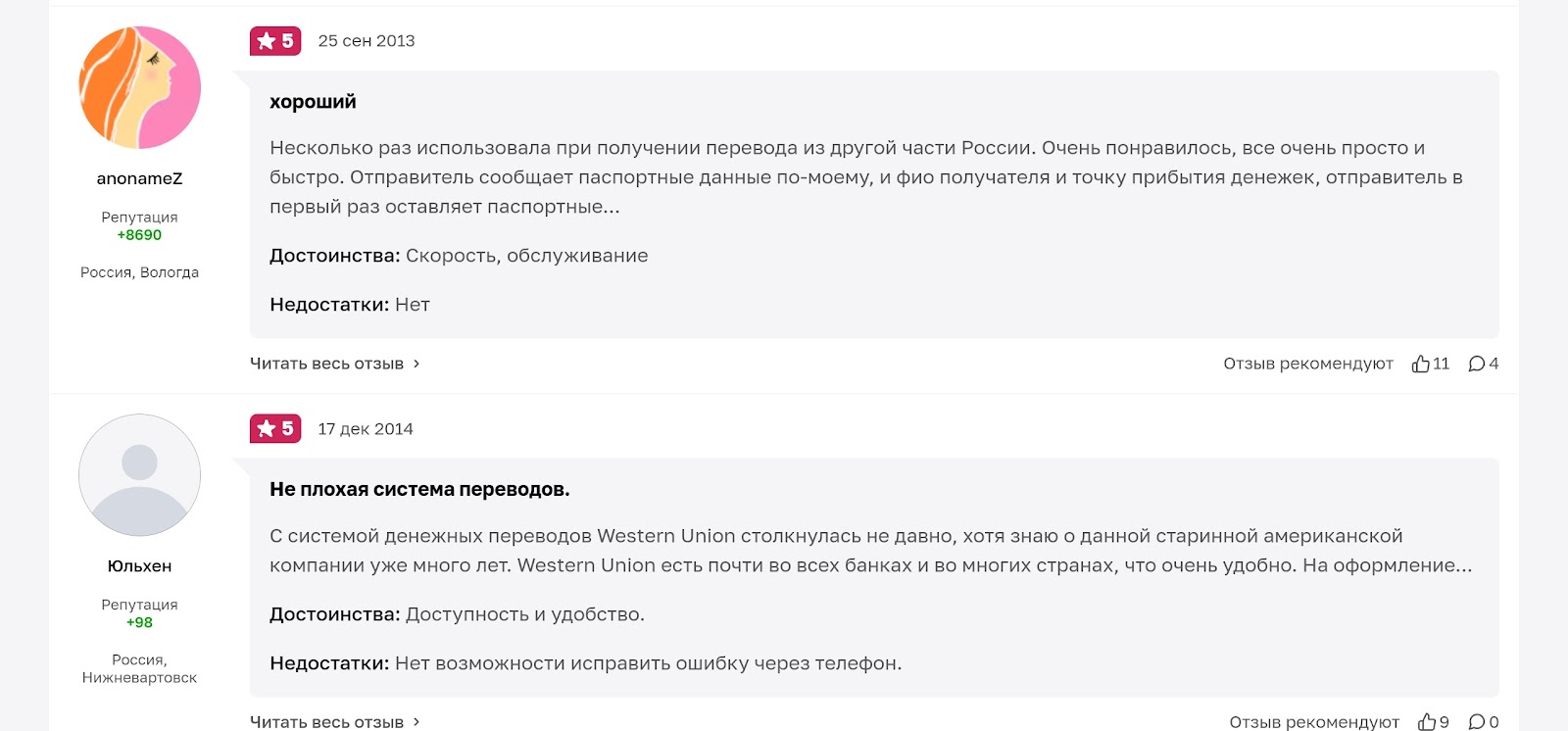Open the Юльхен username link
The image size is (1568, 731).
pyautogui.click(x=139, y=566)
